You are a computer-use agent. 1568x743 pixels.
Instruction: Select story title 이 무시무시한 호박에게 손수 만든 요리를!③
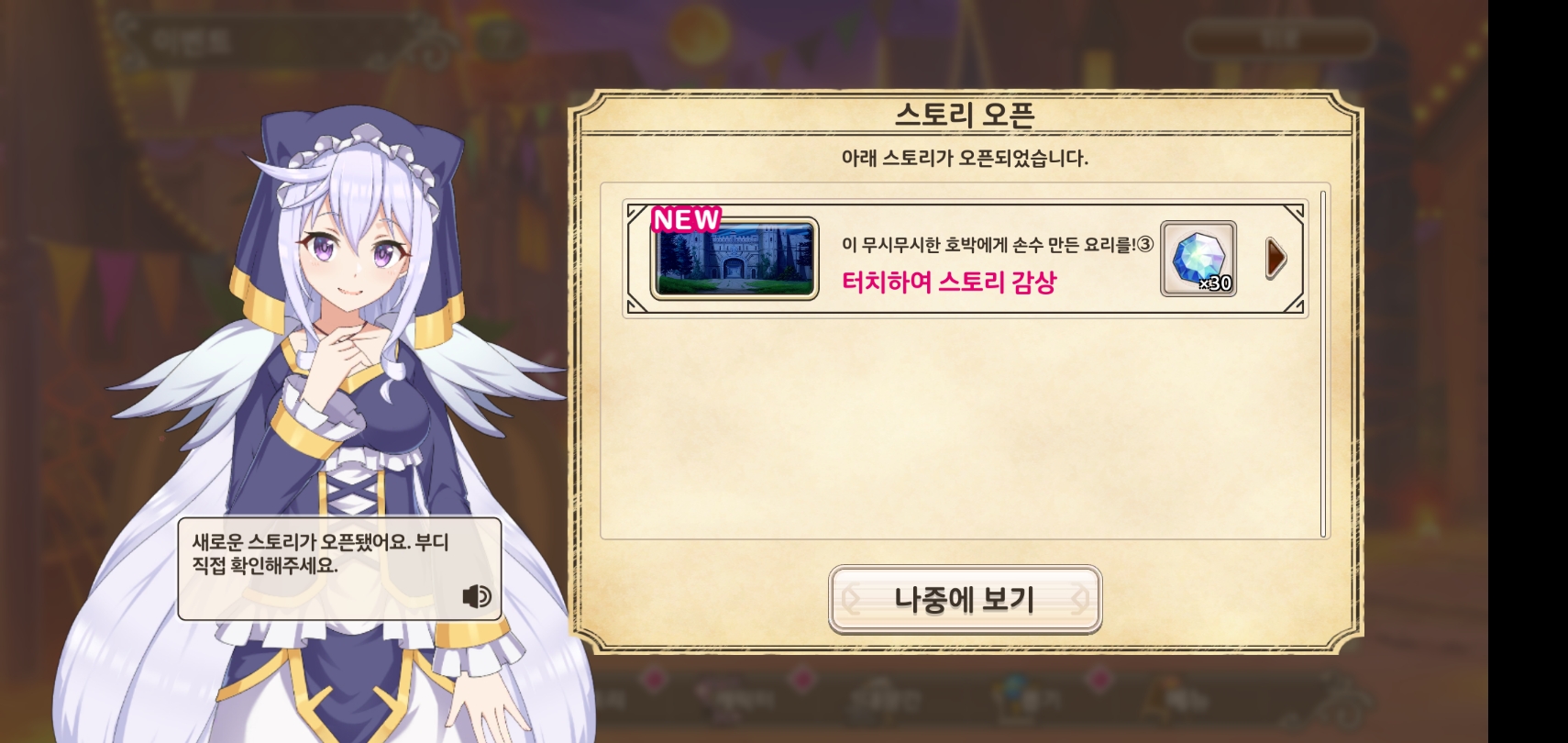coord(998,244)
